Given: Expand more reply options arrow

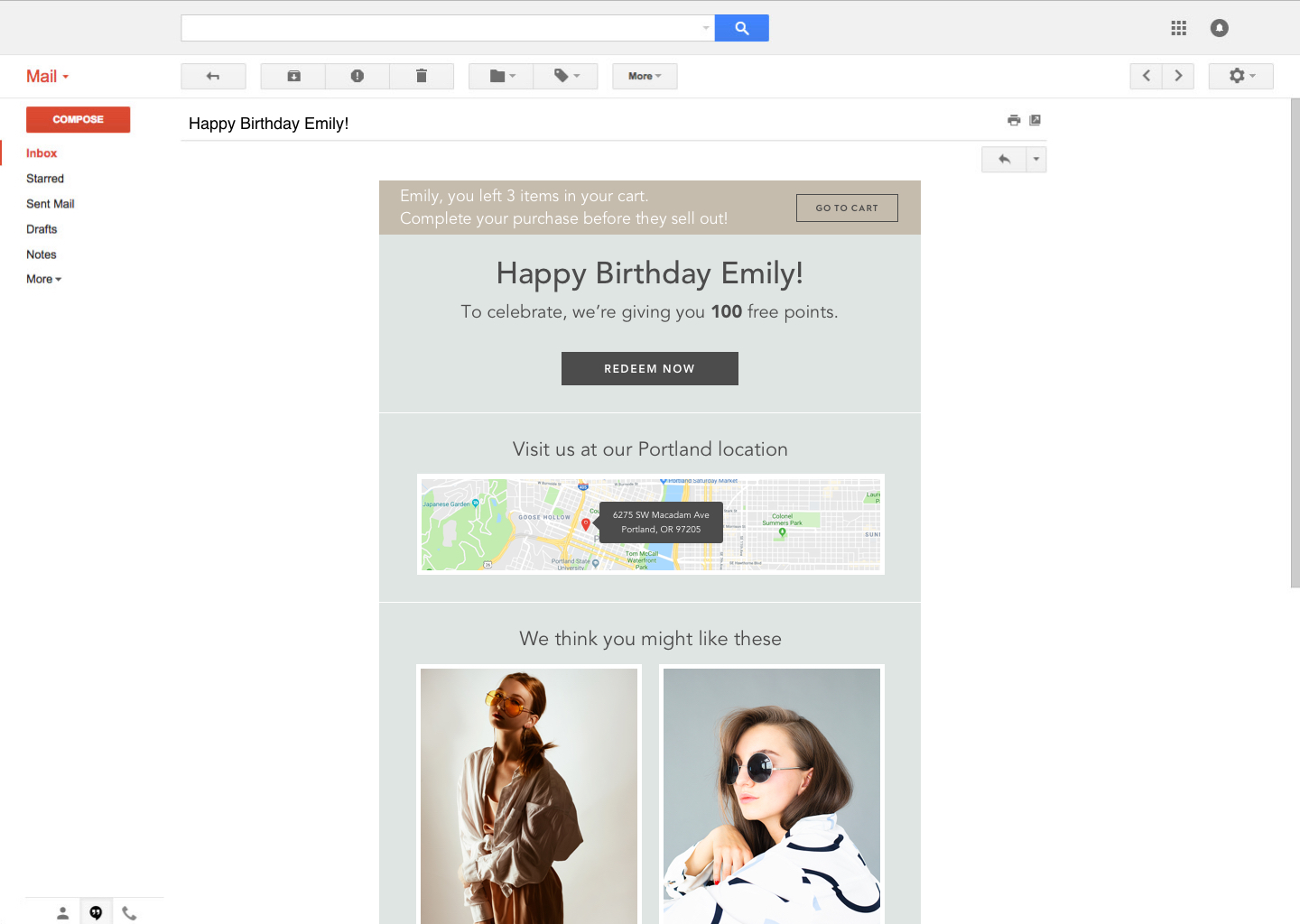Looking at the screenshot, I should click(x=1036, y=160).
